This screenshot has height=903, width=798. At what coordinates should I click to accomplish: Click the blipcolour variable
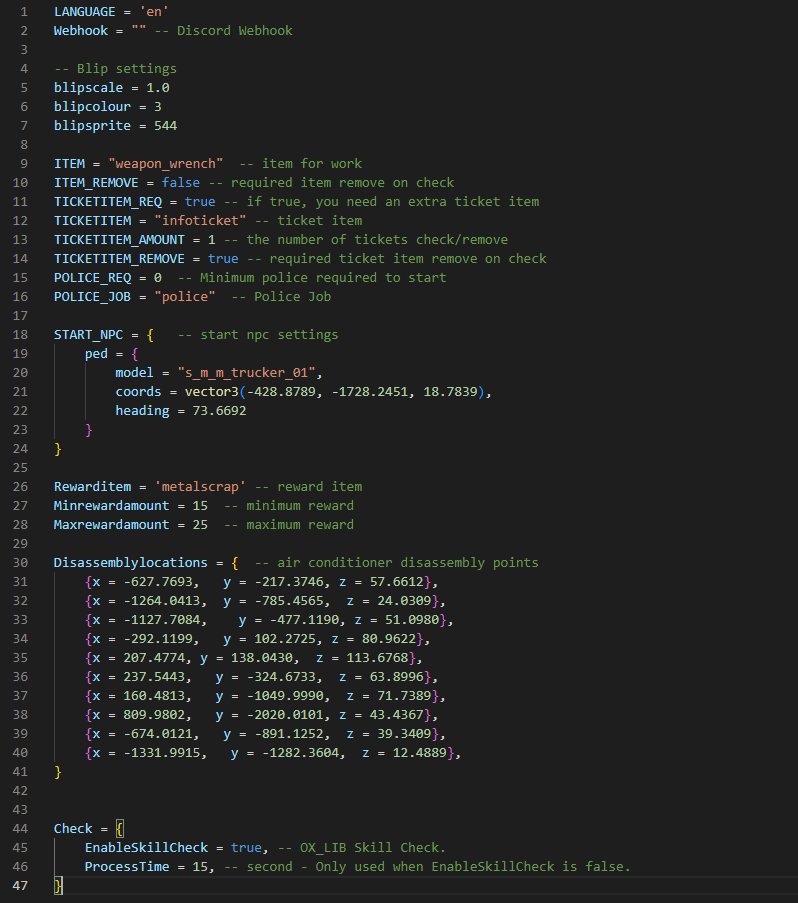(92, 107)
